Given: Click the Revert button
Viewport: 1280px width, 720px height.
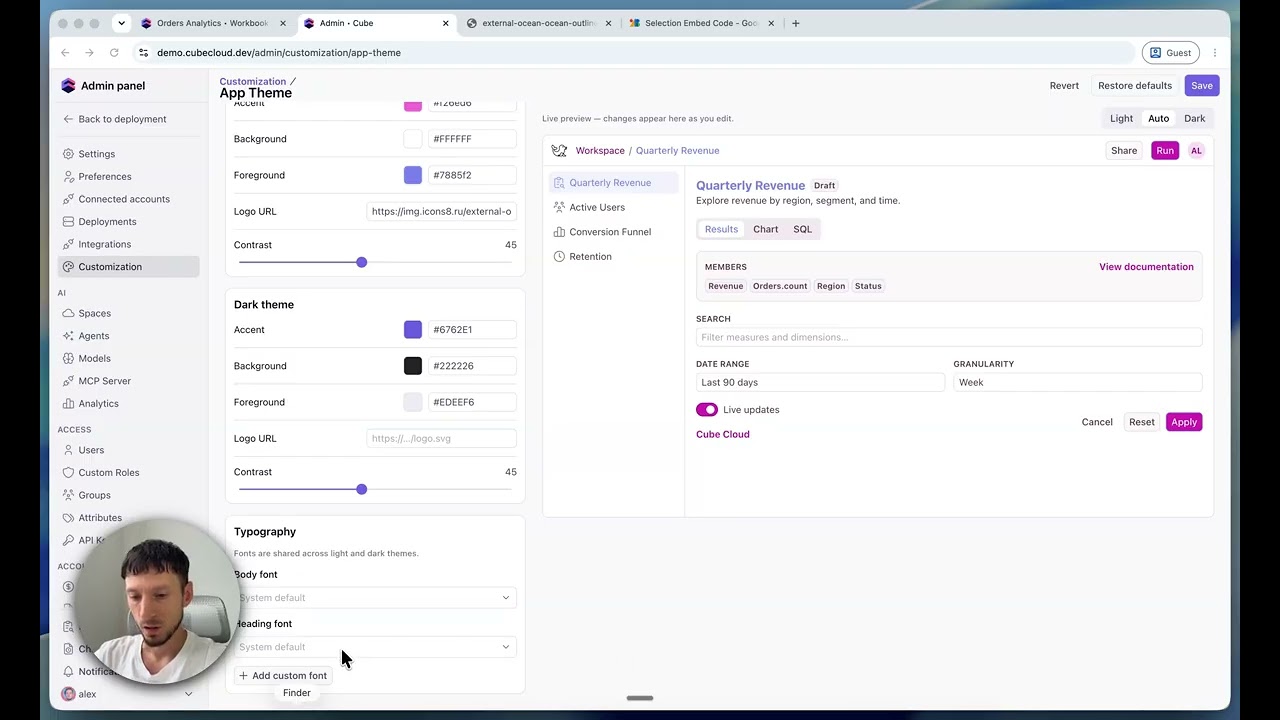Looking at the screenshot, I should (1064, 86).
